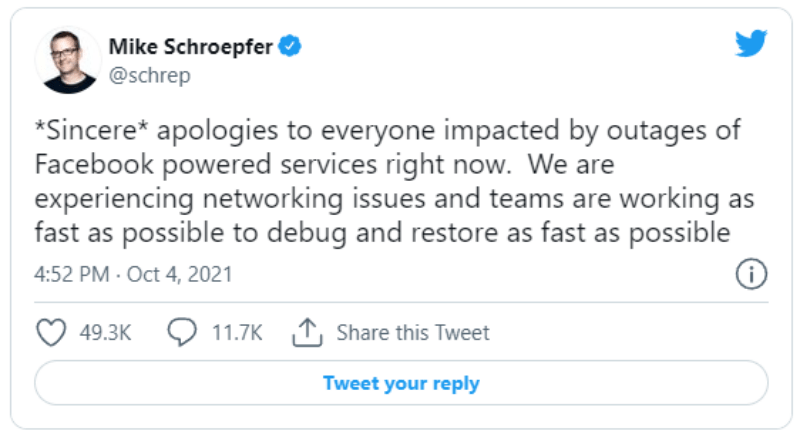The width and height of the screenshot is (800, 441).
Task: Open the Twitter info circle icon
Action: 751,273
